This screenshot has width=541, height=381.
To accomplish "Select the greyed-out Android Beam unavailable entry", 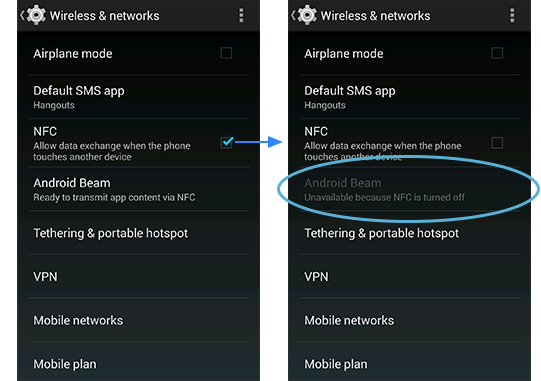I will tap(409, 189).
